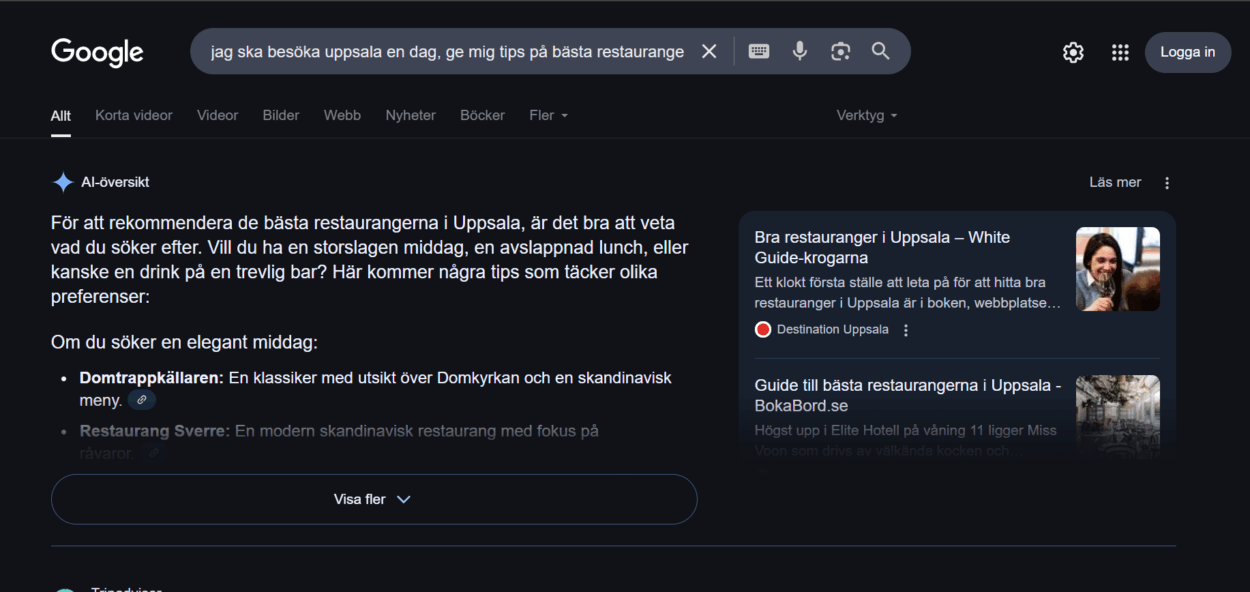Open the White Guide article thumbnail
1250x592 pixels.
point(1118,269)
